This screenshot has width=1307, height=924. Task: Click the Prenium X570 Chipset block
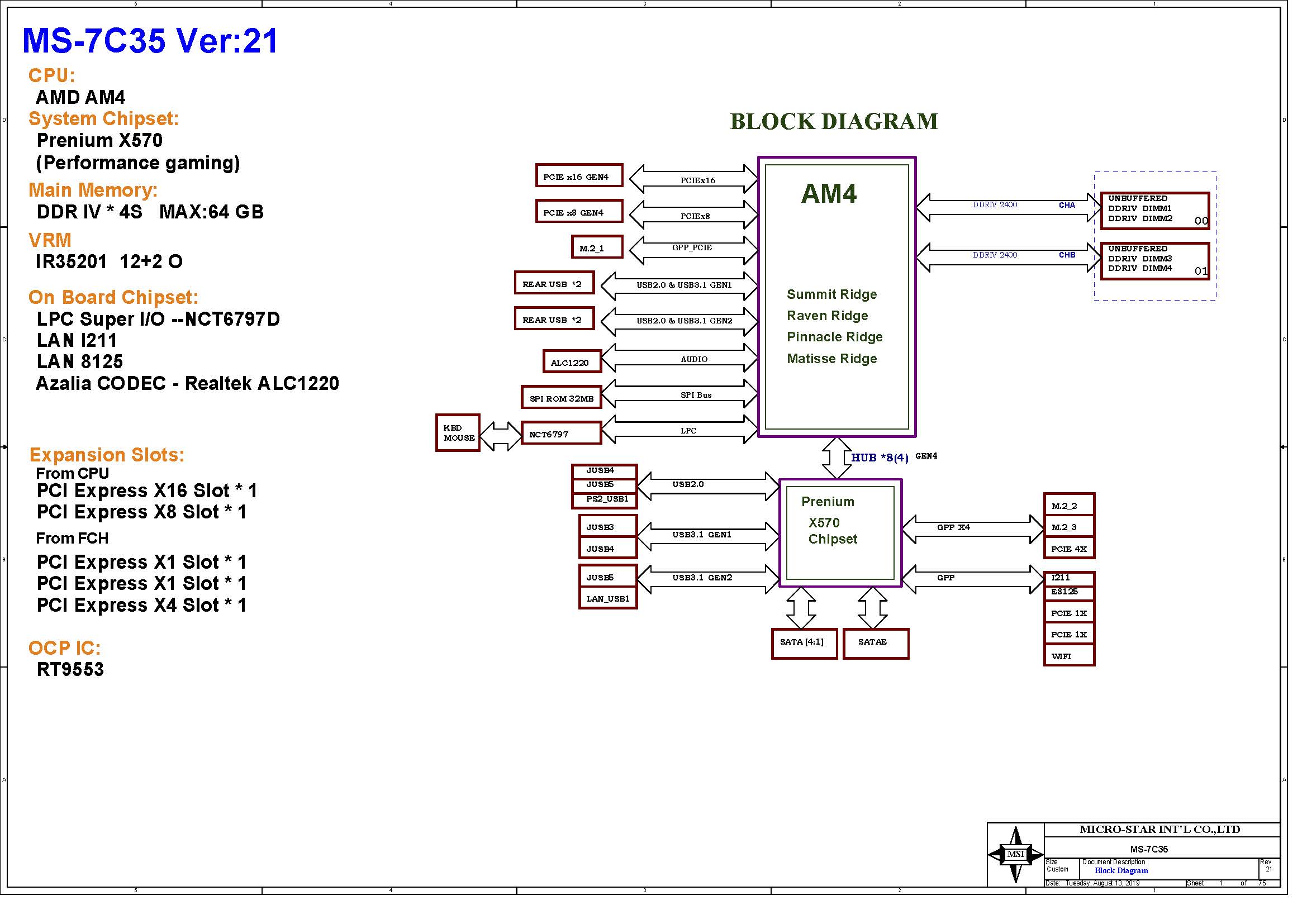[840, 533]
